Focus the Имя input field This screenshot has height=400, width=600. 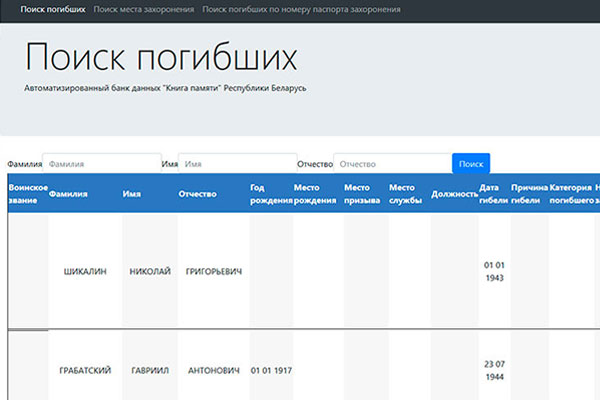238,164
